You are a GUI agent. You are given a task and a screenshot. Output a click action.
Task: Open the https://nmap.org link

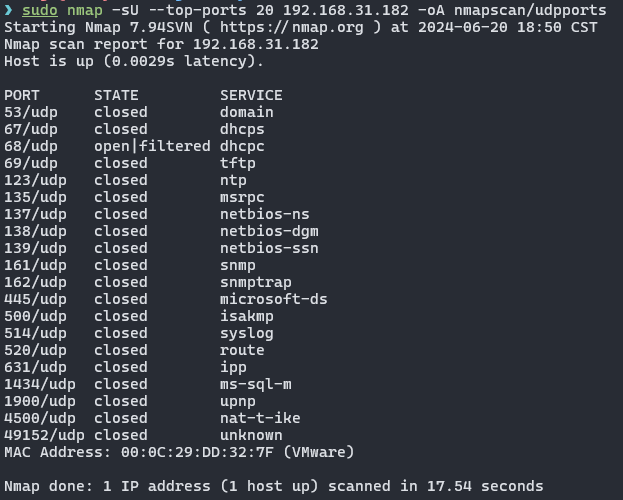(292, 27)
